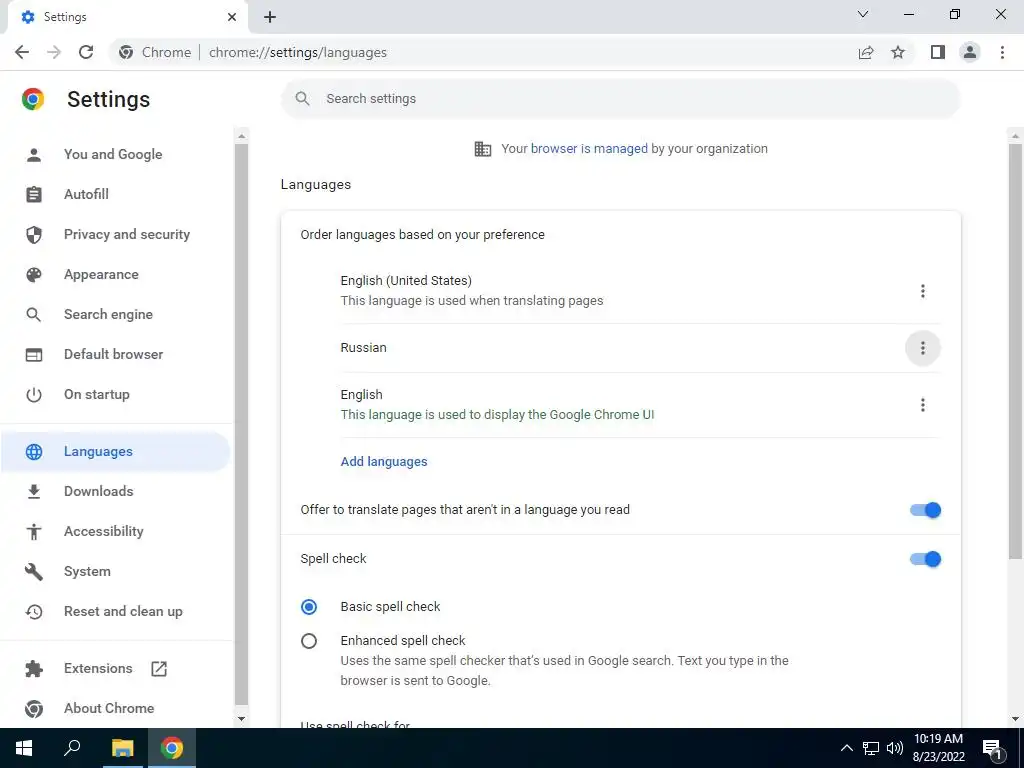
Task: Select Languages in the sidebar
Action: 116,451
